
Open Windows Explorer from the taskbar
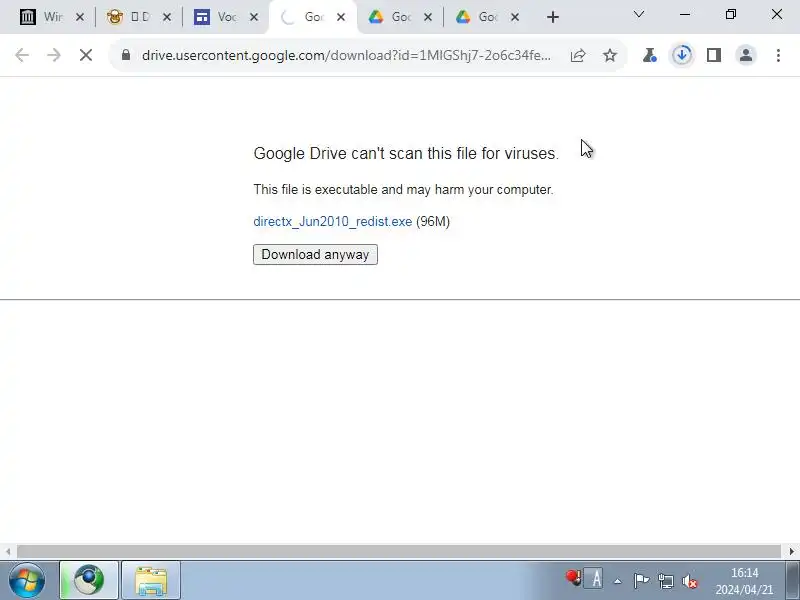click(x=151, y=580)
